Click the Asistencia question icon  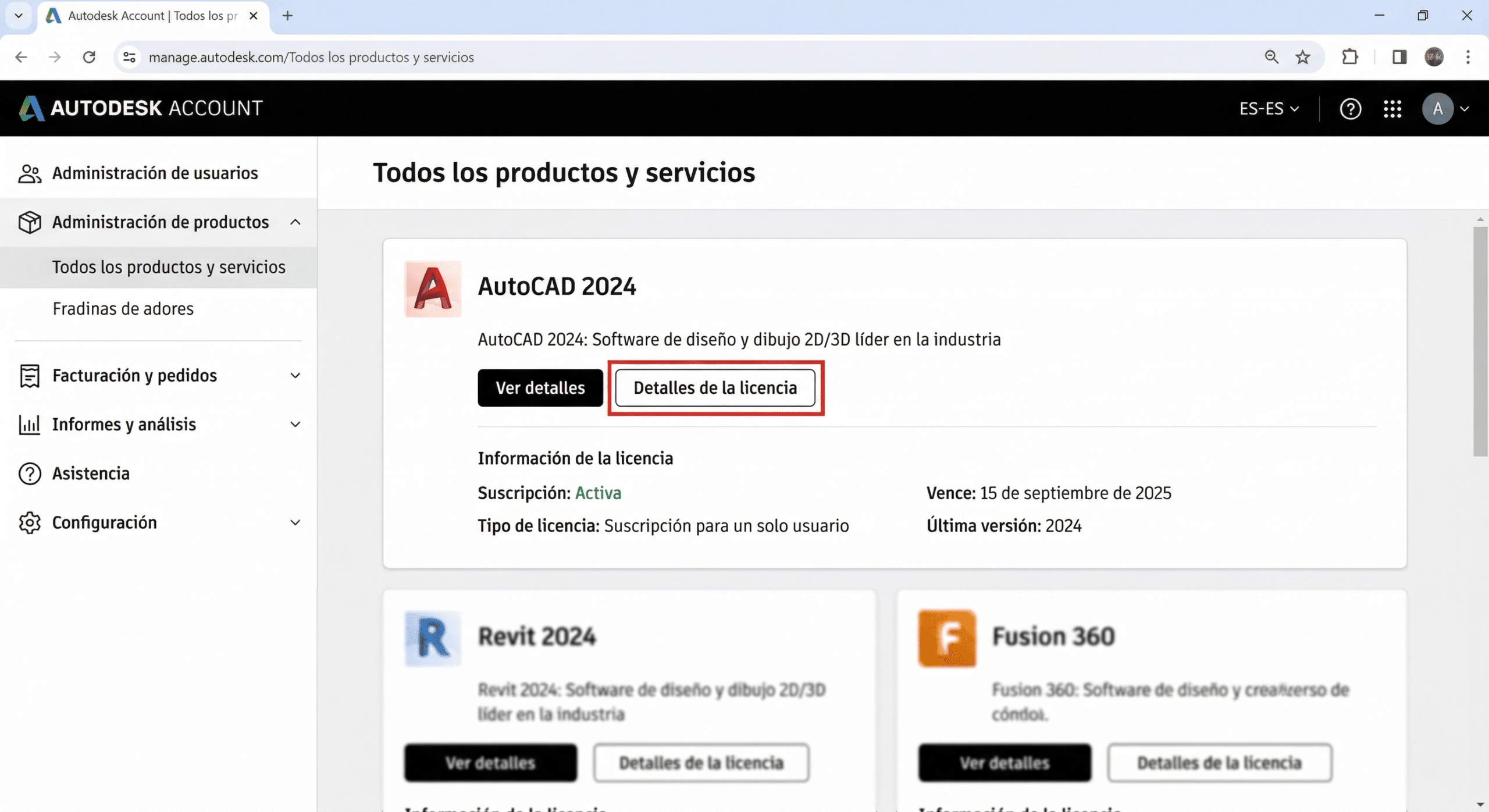click(x=30, y=473)
